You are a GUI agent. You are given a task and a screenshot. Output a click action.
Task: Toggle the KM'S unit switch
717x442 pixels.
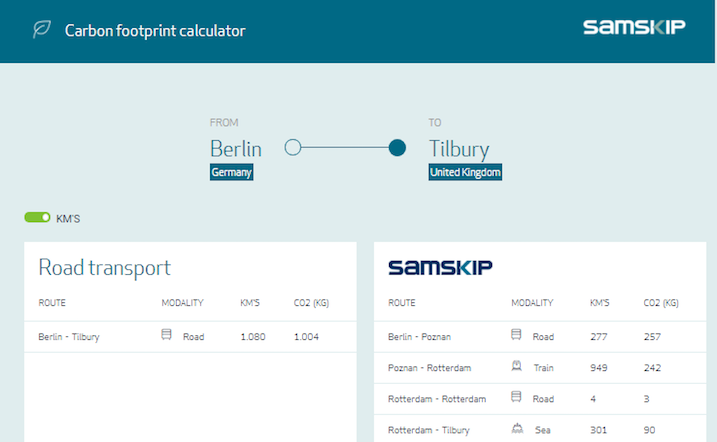pos(38,217)
